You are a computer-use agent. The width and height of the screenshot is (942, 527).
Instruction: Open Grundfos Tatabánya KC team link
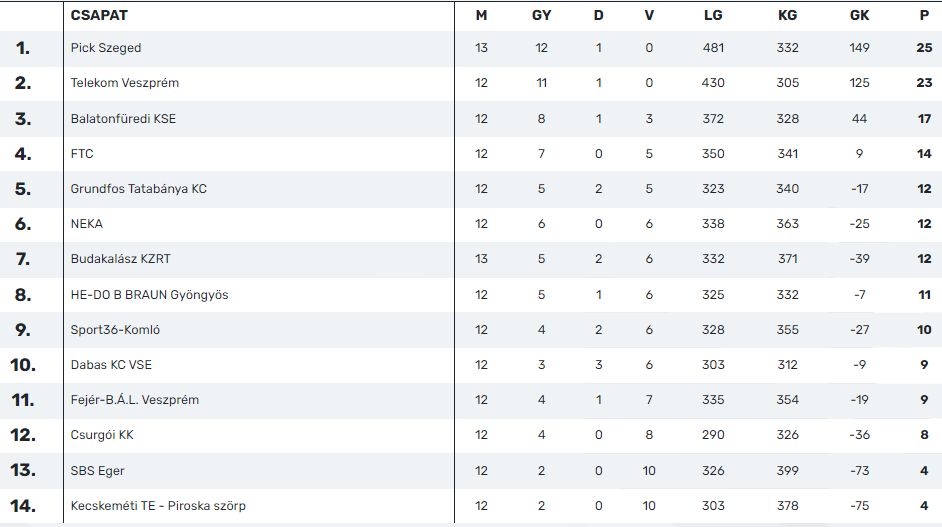[139, 189]
